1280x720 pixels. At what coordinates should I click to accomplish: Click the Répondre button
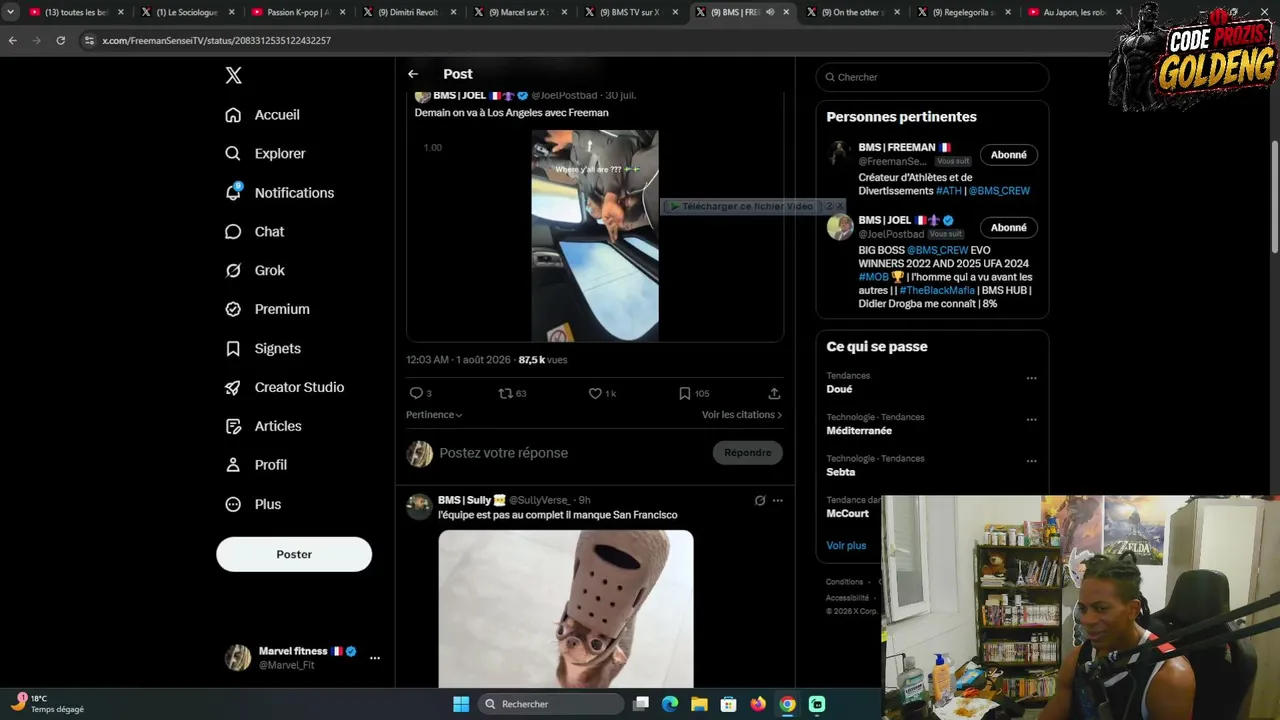pos(748,453)
